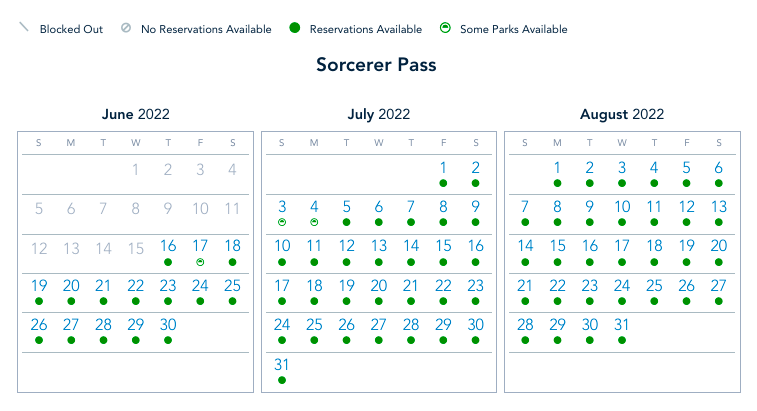
Task: Select July 31 on the calendar
Action: pos(282,364)
